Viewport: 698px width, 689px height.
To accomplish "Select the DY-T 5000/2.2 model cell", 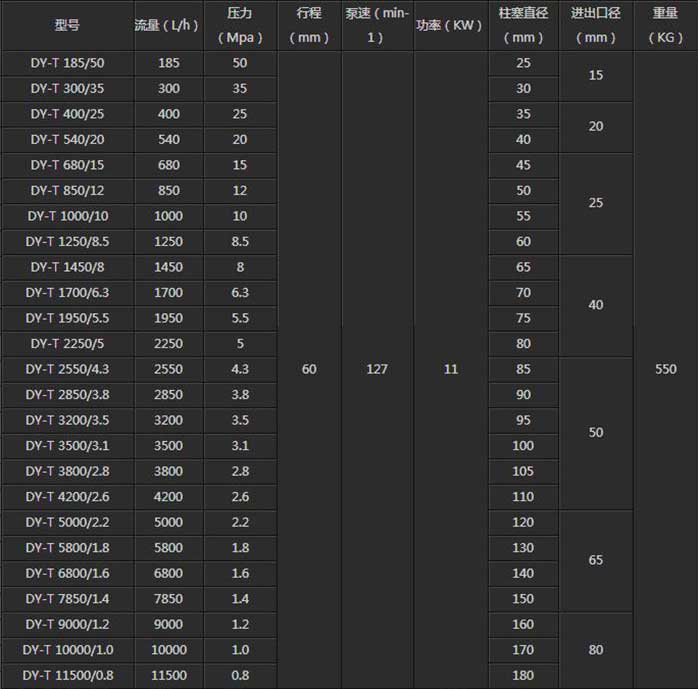I will [67, 522].
